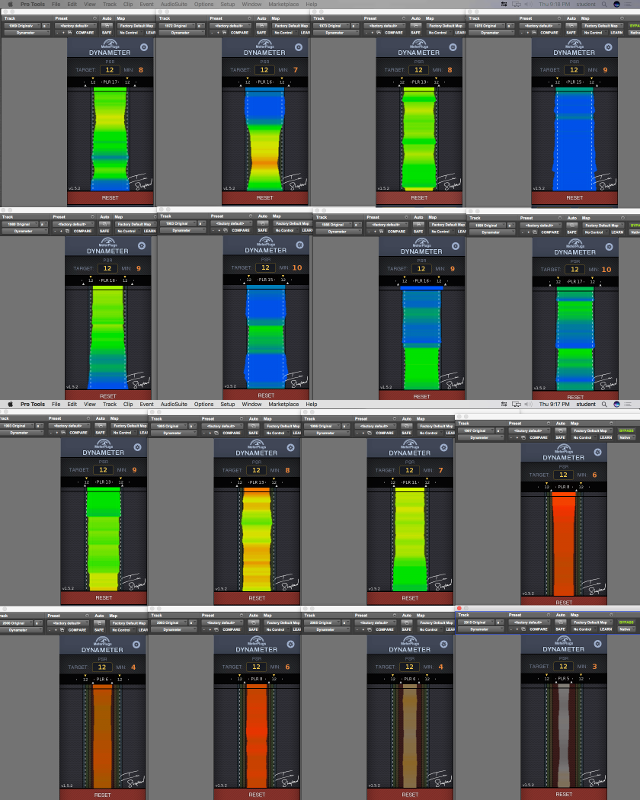640x800 pixels.
Task: Click MeterPlugs logo in the MIN 3 window
Action: pos(563,641)
